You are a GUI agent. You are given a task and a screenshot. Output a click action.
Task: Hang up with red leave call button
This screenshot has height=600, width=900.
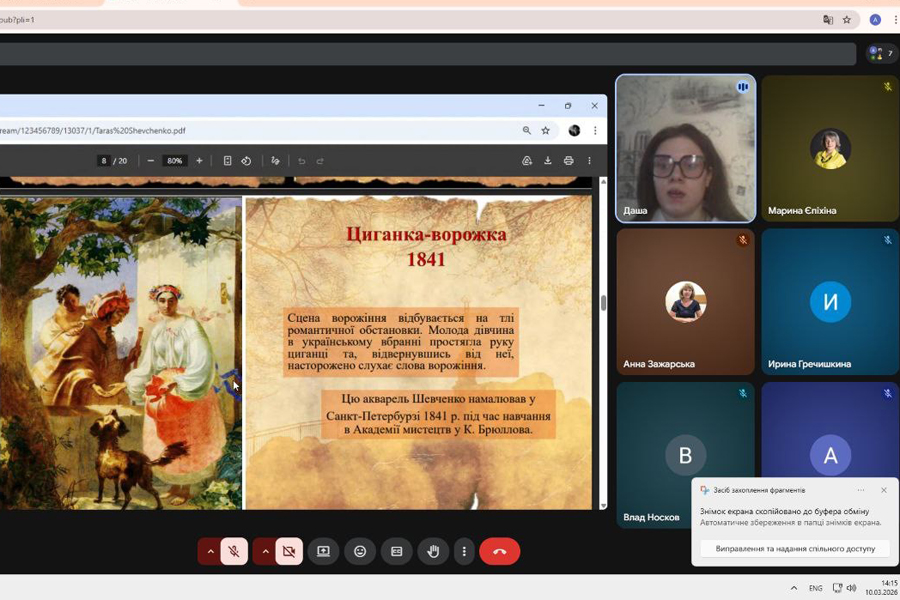[499, 551]
